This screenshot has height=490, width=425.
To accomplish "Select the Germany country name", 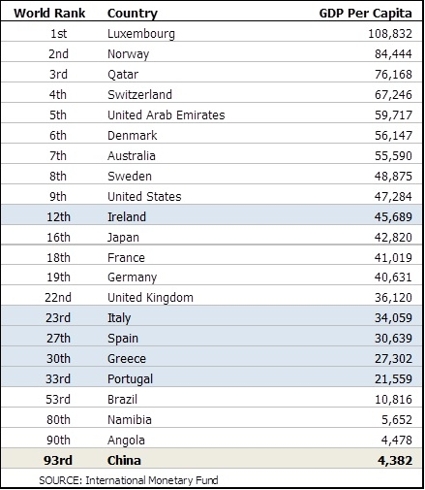I will tap(132, 278).
